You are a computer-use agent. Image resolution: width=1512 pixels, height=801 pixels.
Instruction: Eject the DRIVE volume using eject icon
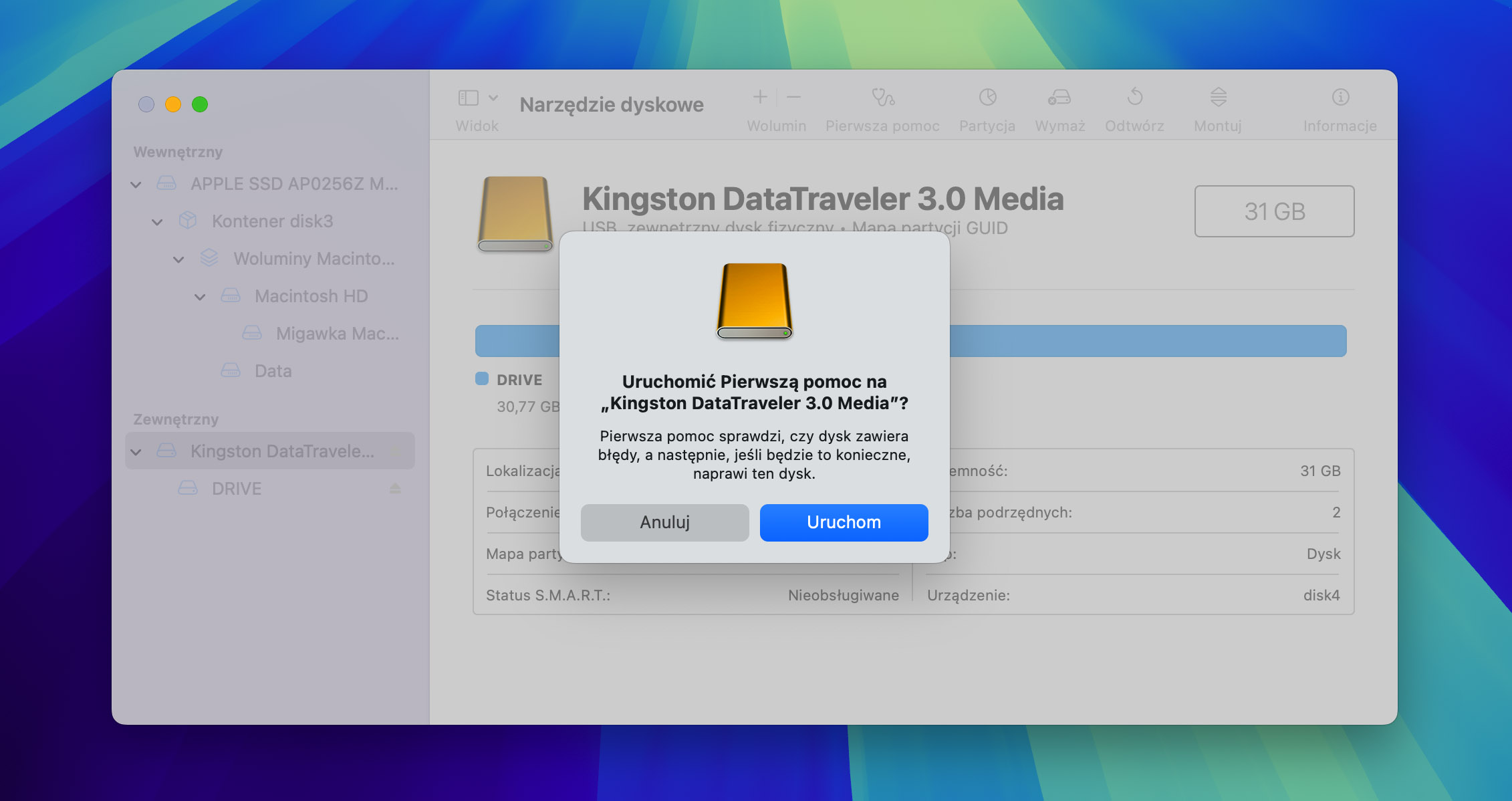[x=395, y=489]
